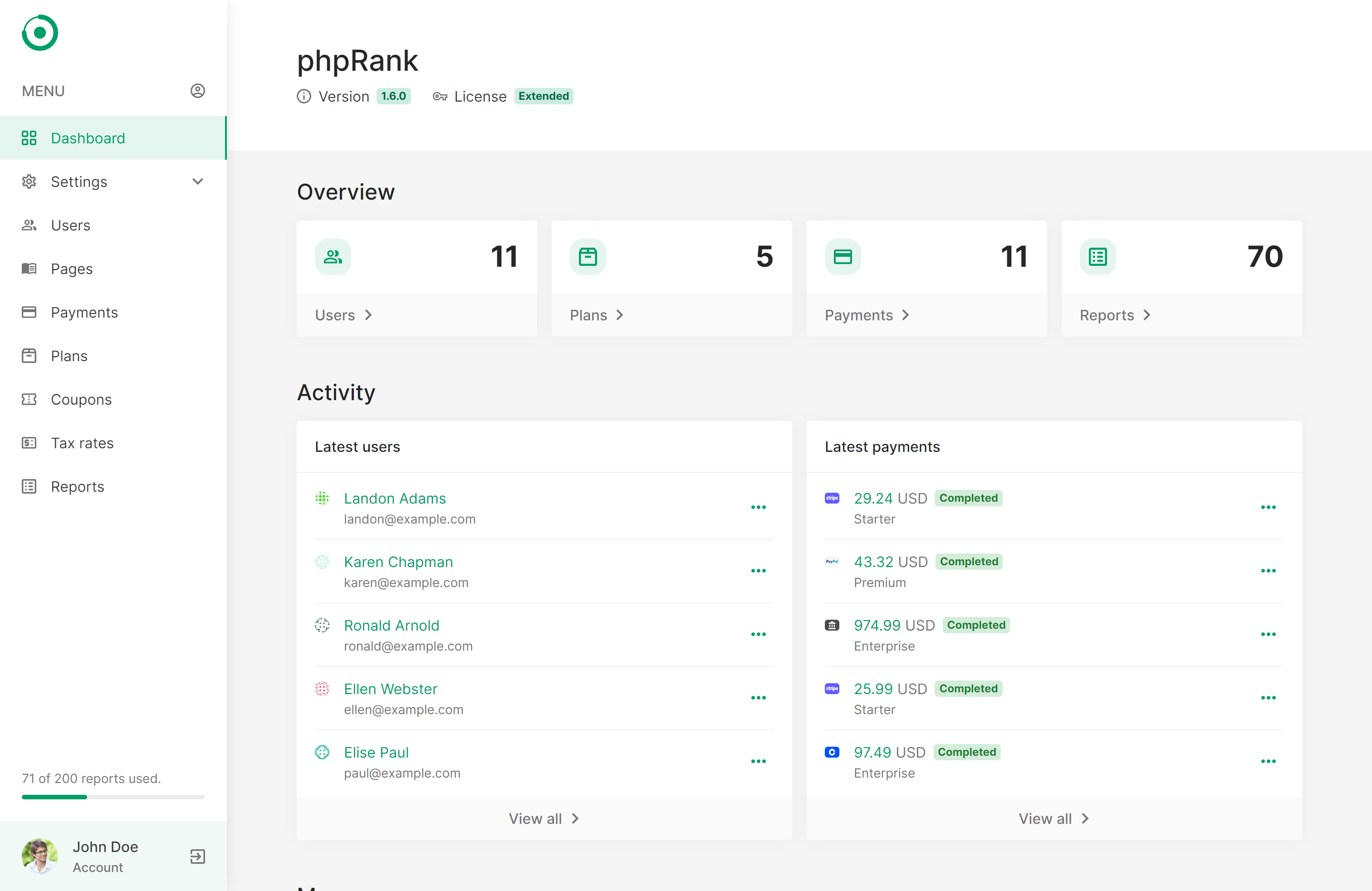The height and width of the screenshot is (891, 1372).
Task: Click the account profile icon beside MENU
Action: [198, 90]
